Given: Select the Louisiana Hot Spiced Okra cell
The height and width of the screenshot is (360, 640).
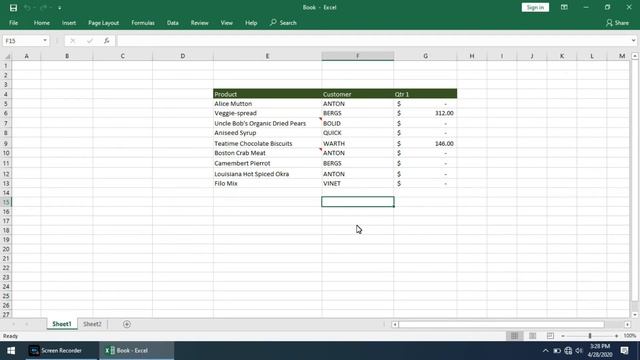Looking at the screenshot, I should pyautogui.click(x=267, y=174).
